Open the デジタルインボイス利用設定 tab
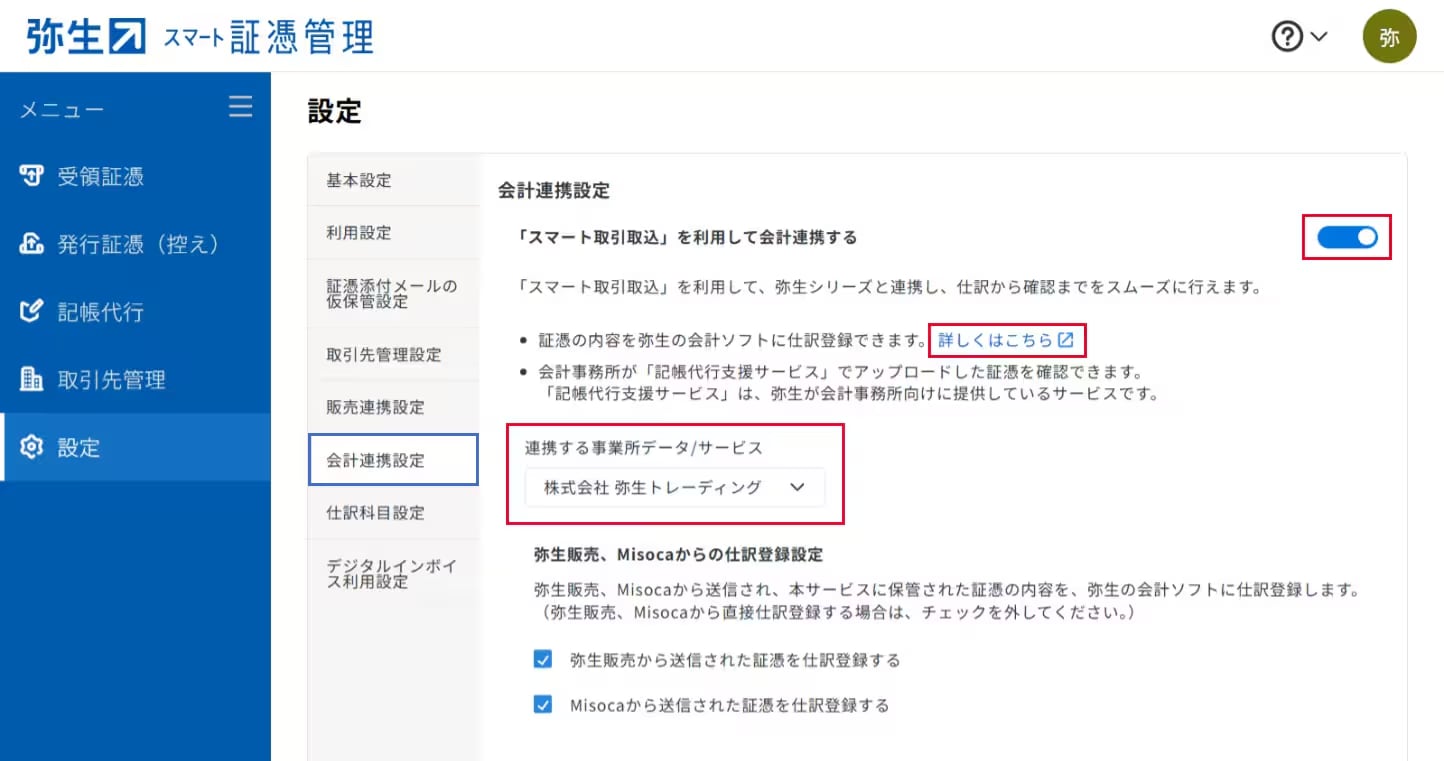The image size is (1444, 761). pos(392,574)
